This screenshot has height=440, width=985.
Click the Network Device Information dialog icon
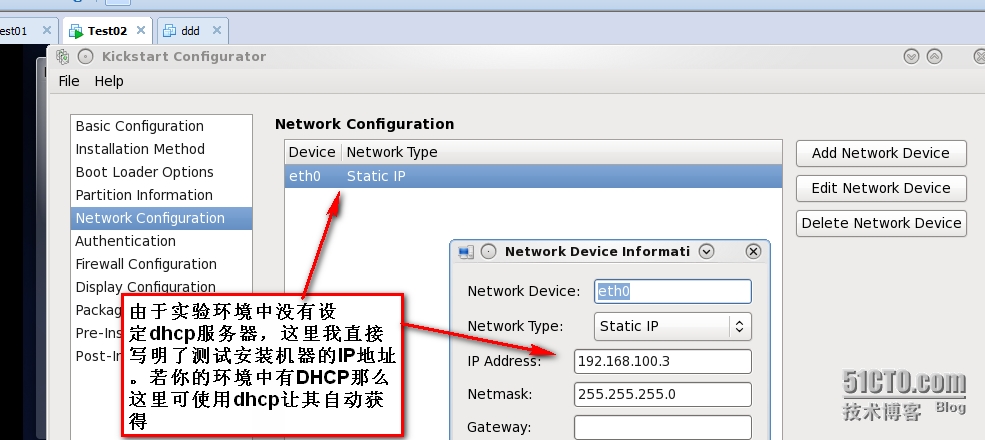tap(465, 251)
